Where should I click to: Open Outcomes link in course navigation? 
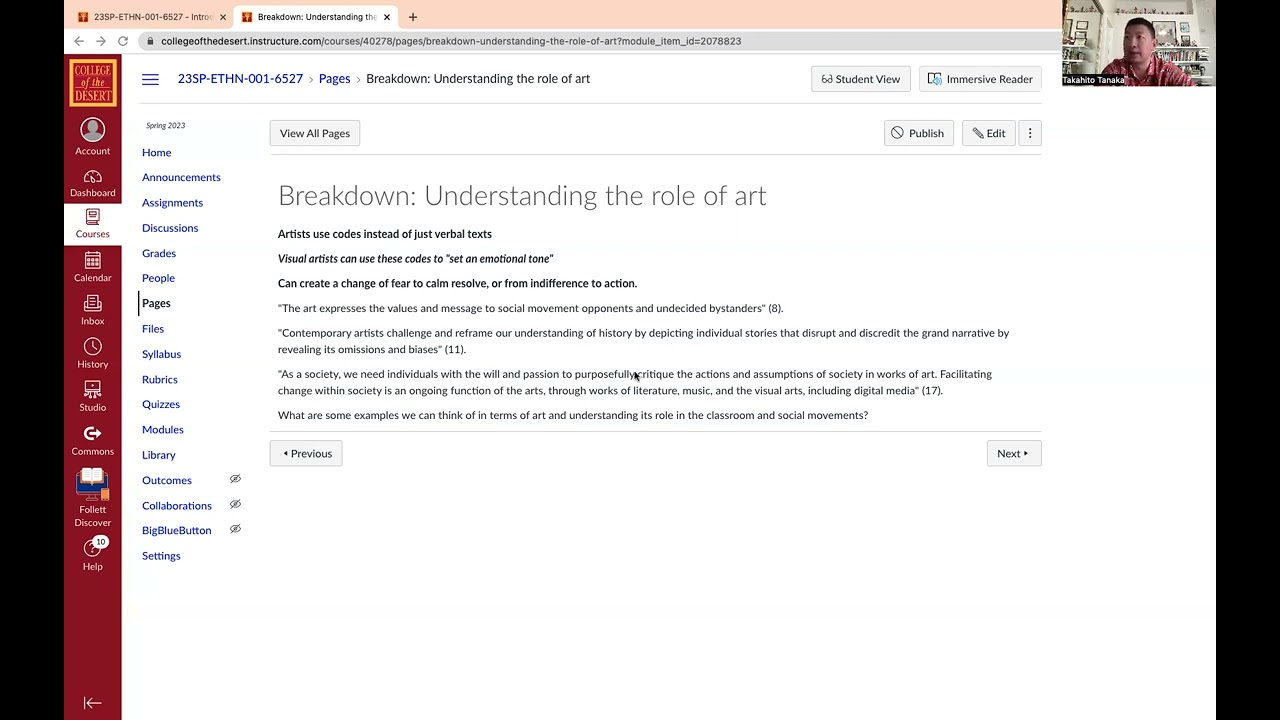(x=167, y=480)
